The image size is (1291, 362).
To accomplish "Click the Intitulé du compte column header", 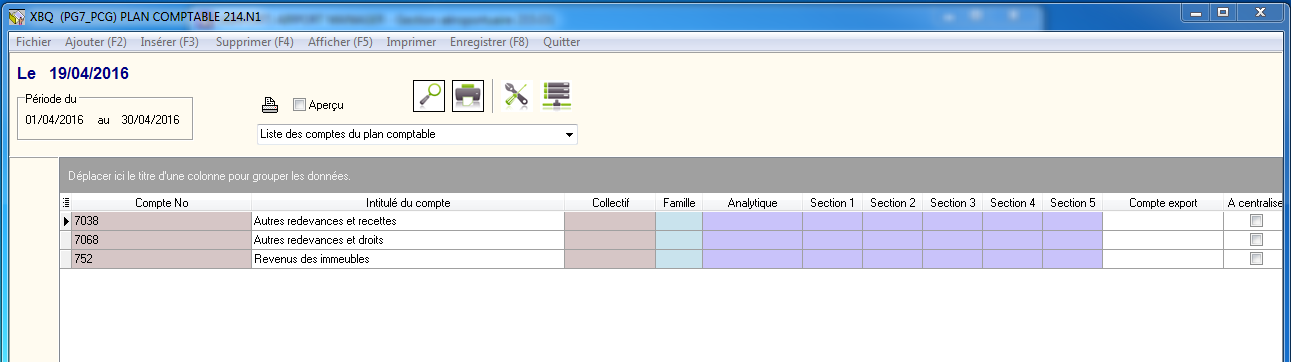I will coord(408,203).
